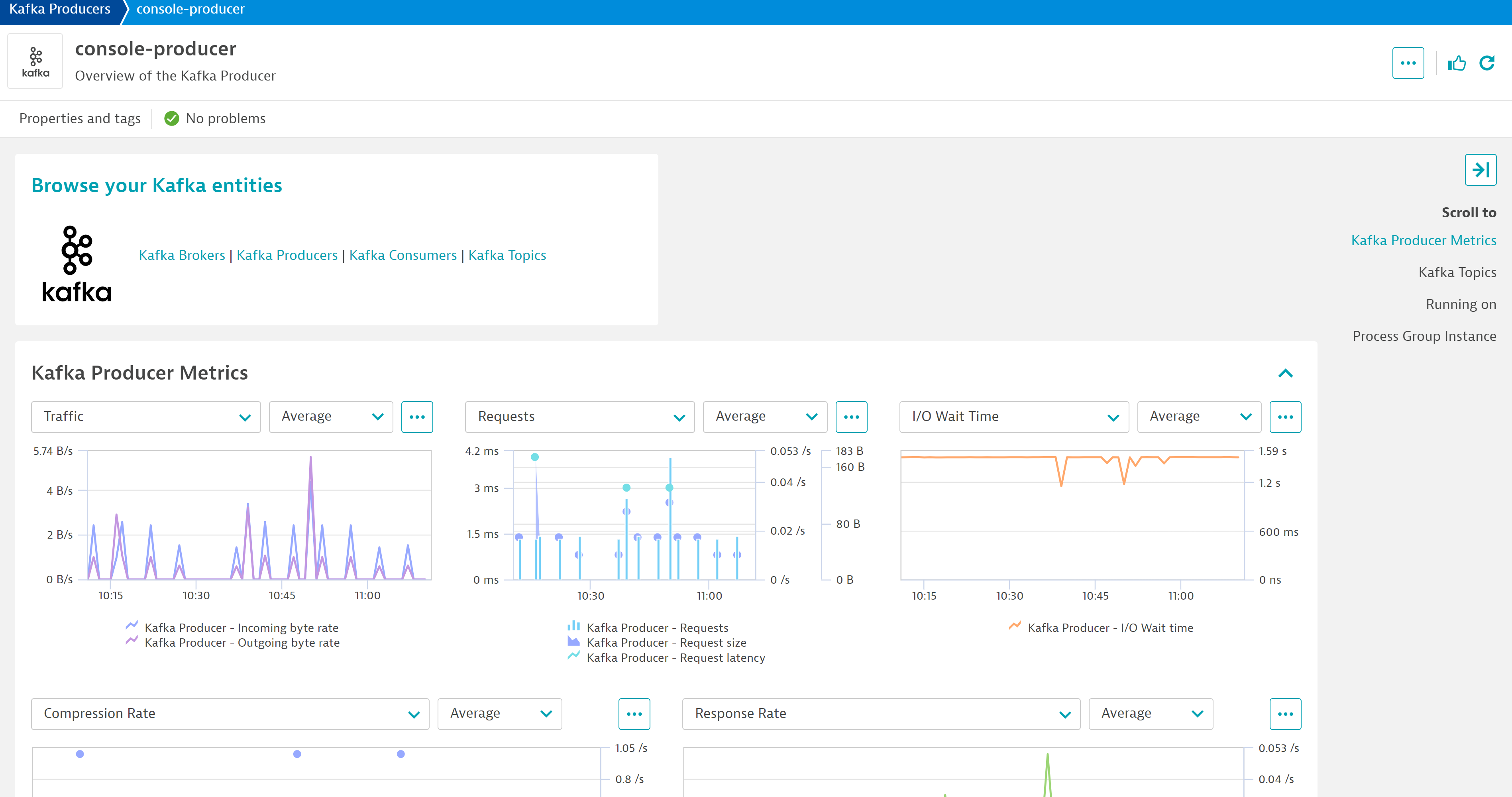Open I/O Wait Time chart ellipsis menu
This screenshot has height=797, width=1512.
1285,416
